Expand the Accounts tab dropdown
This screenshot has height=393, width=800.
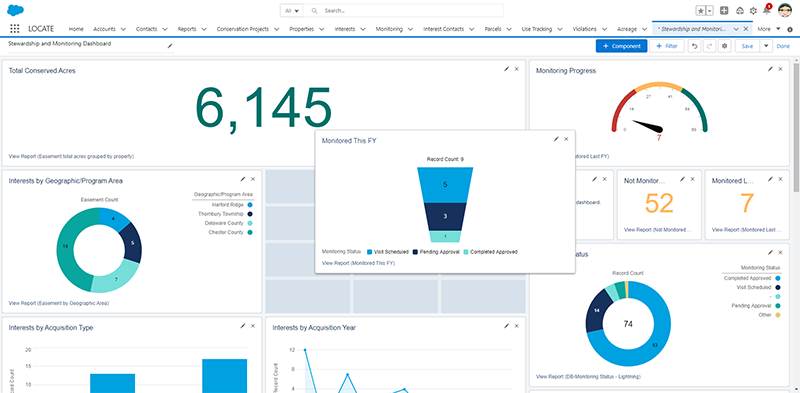(x=123, y=29)
